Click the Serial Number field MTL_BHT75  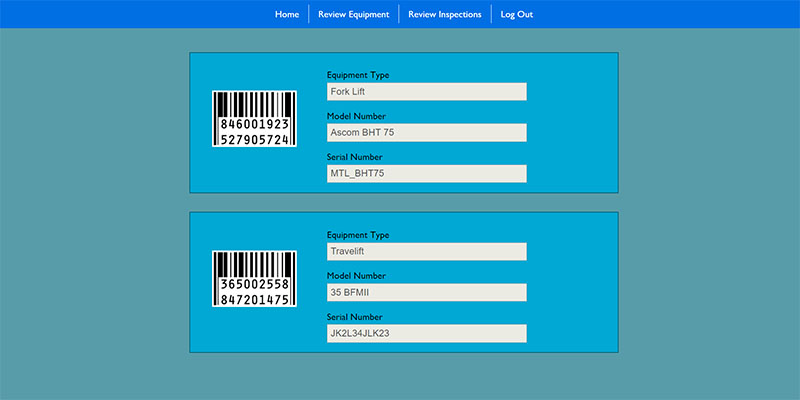tap(426, 174)
